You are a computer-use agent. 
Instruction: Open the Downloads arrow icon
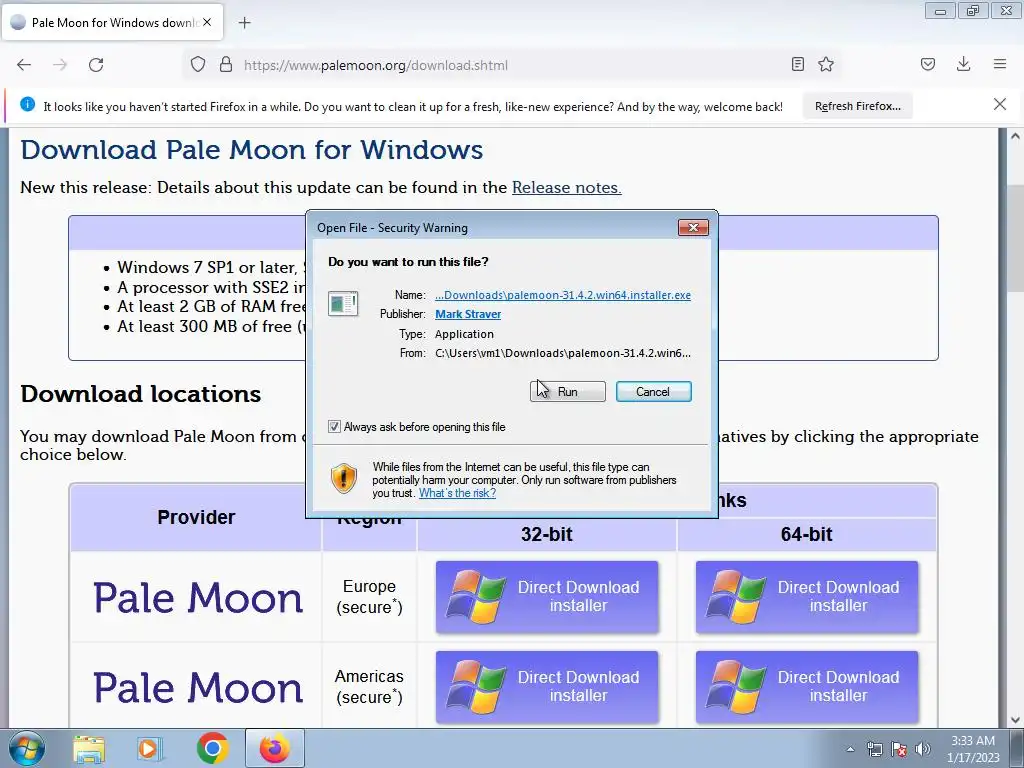point(963,64)
